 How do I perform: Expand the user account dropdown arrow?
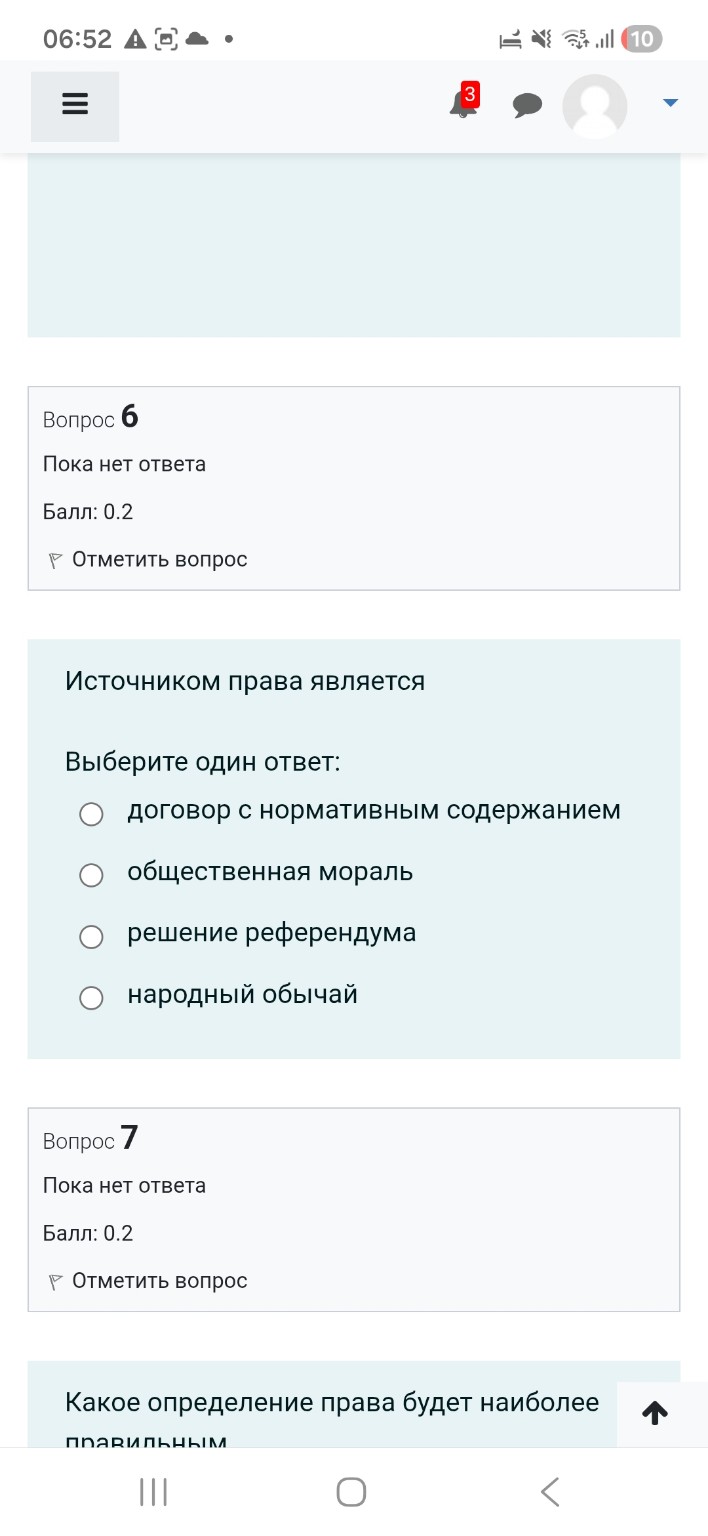click(x=670, y=101)
